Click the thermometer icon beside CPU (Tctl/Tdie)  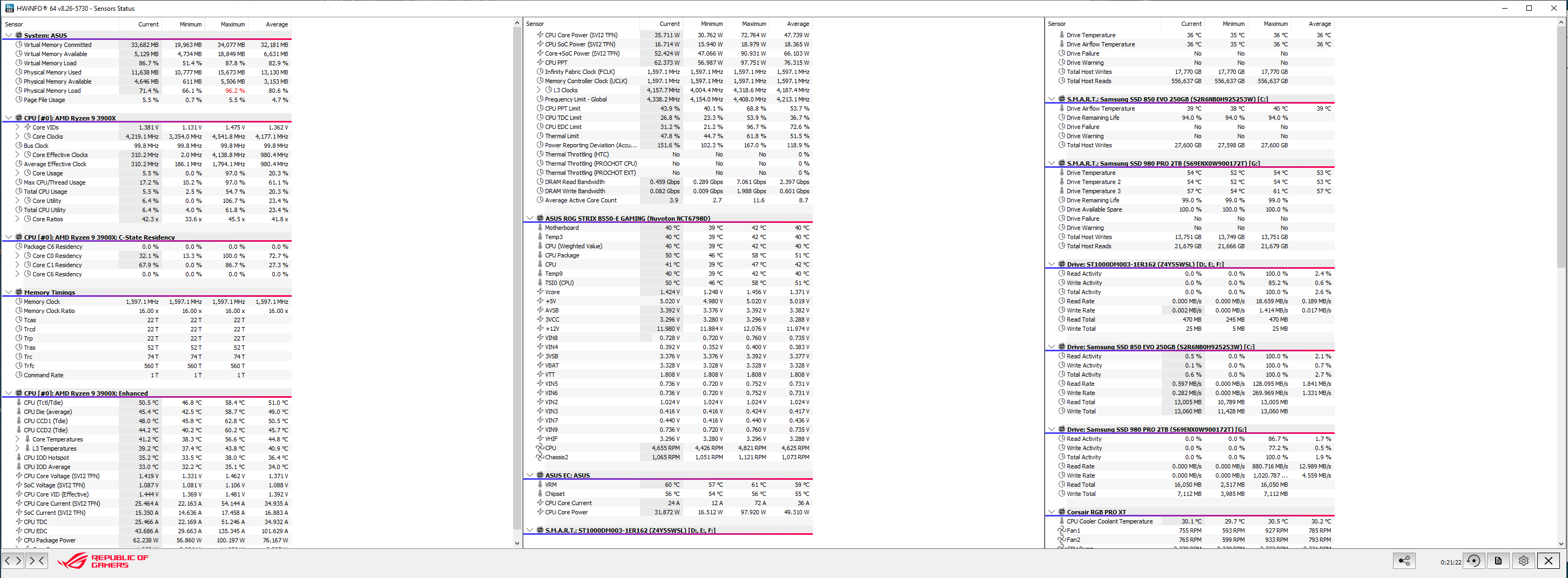(x=19, y=402)
